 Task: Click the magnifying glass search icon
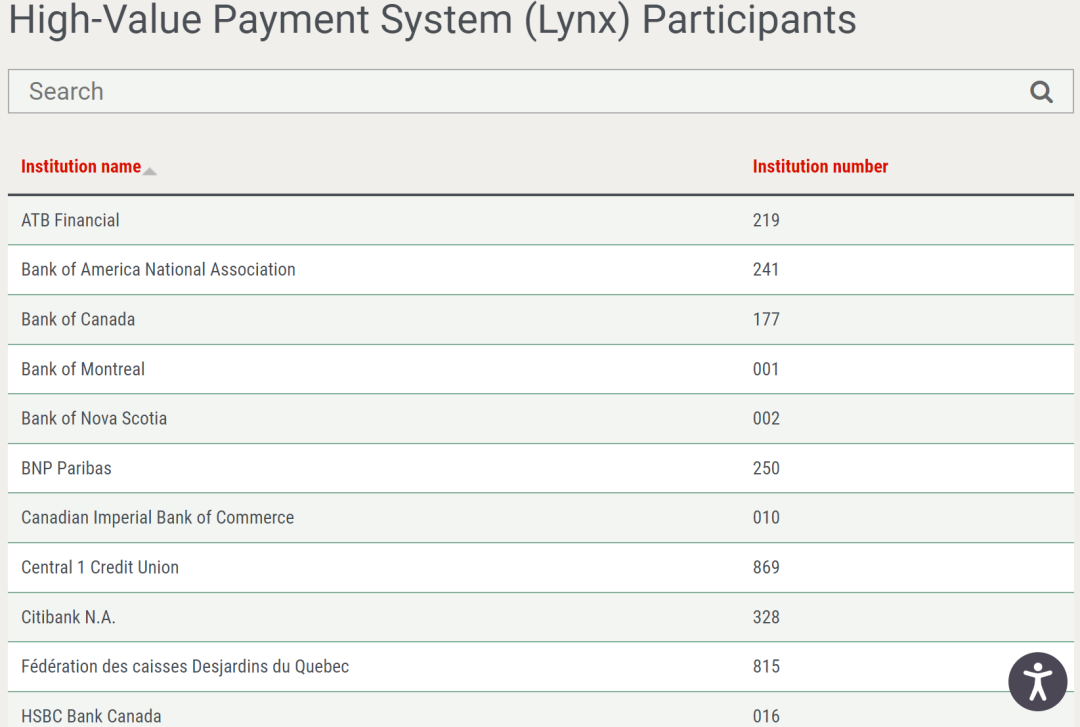[x=1041, y=92]
